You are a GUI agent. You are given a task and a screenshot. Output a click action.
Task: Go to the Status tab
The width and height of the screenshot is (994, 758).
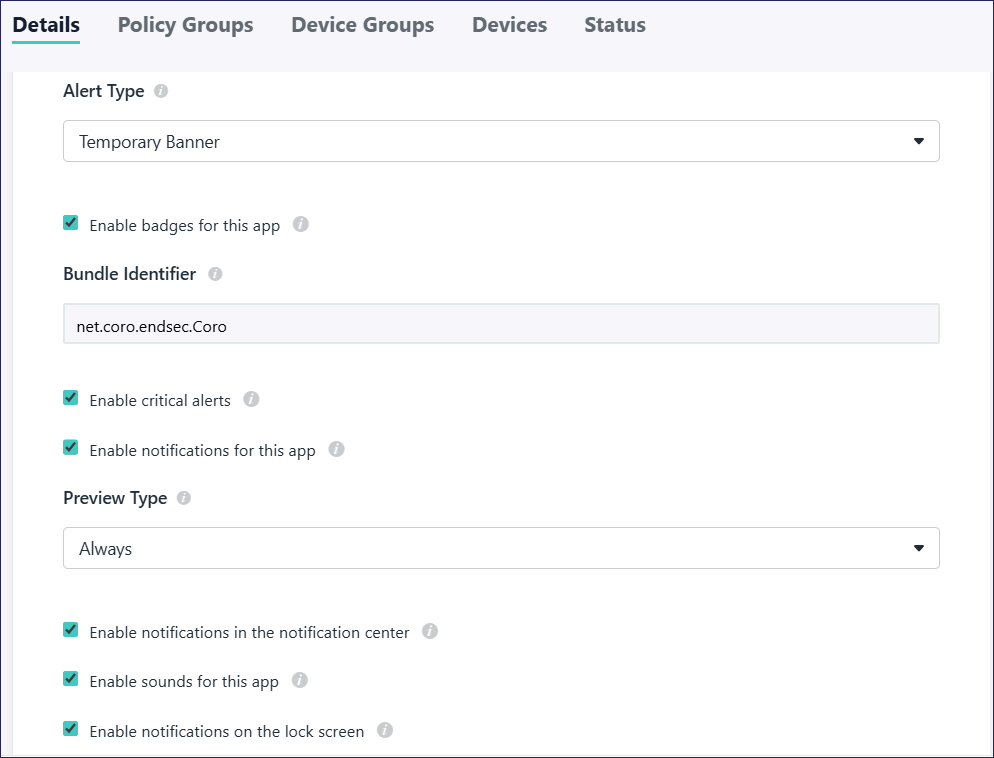615,25
